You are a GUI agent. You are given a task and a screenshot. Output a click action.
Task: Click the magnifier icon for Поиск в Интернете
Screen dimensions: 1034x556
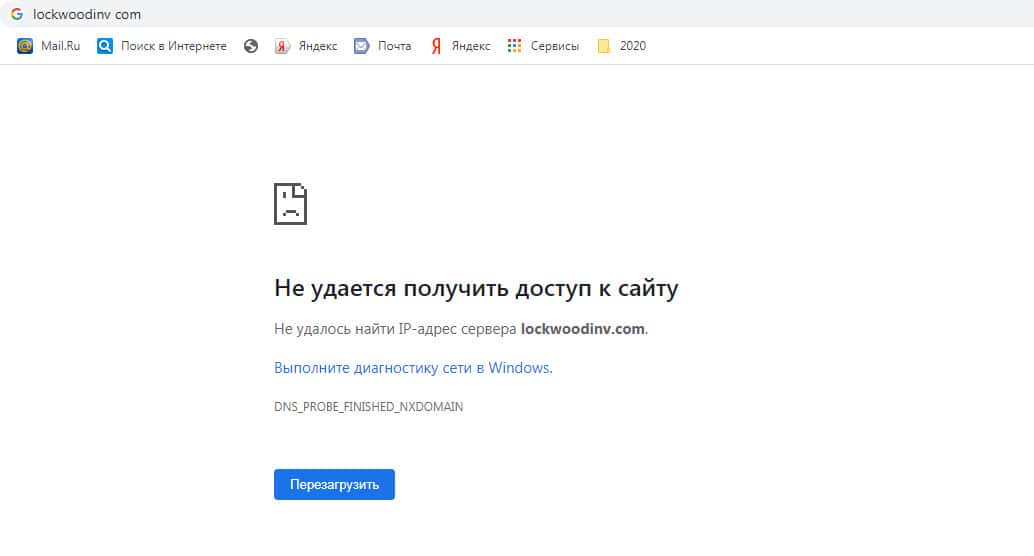105,46
